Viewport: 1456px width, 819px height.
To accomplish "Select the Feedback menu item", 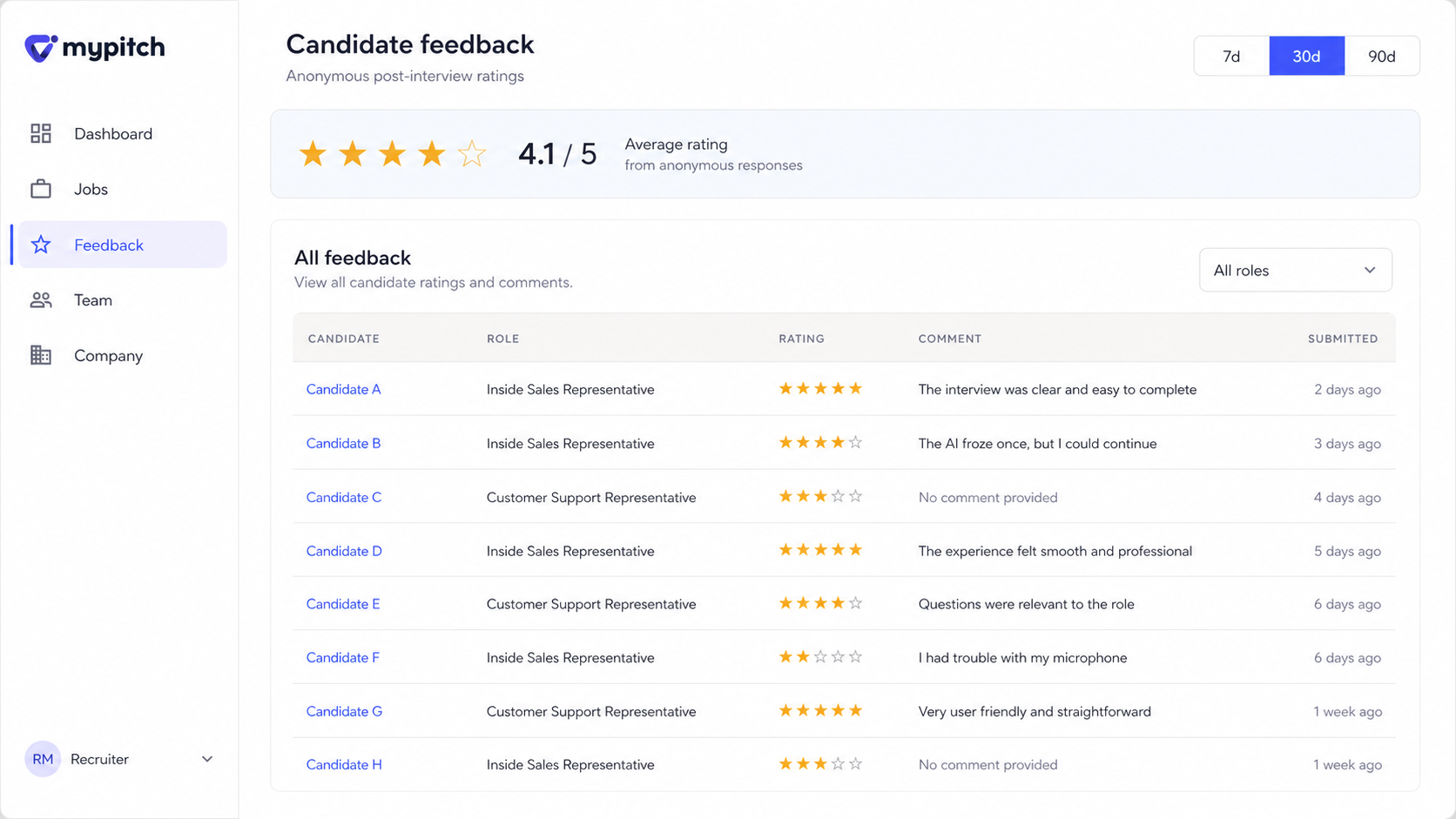I will (x=123, y=245).
